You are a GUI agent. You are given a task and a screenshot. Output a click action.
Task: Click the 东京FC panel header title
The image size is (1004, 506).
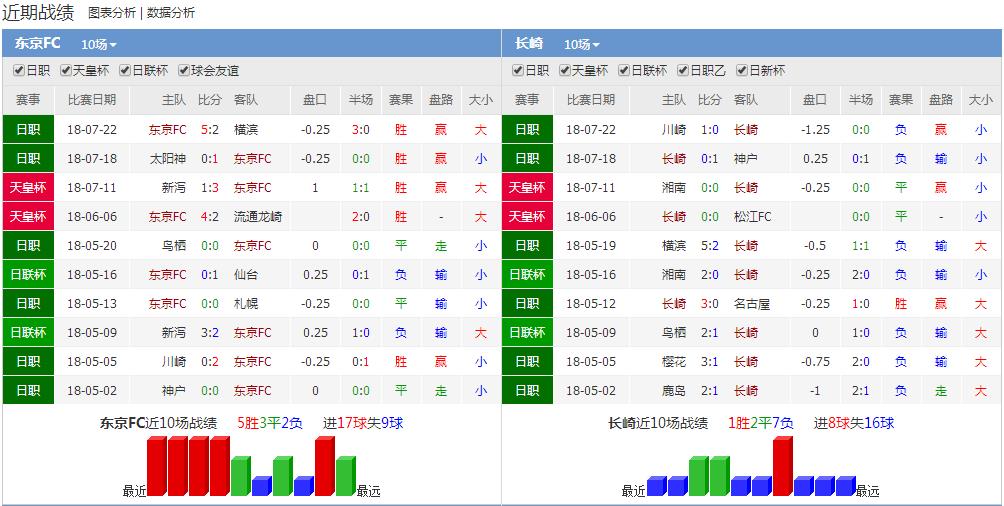(x=38, y=43)
